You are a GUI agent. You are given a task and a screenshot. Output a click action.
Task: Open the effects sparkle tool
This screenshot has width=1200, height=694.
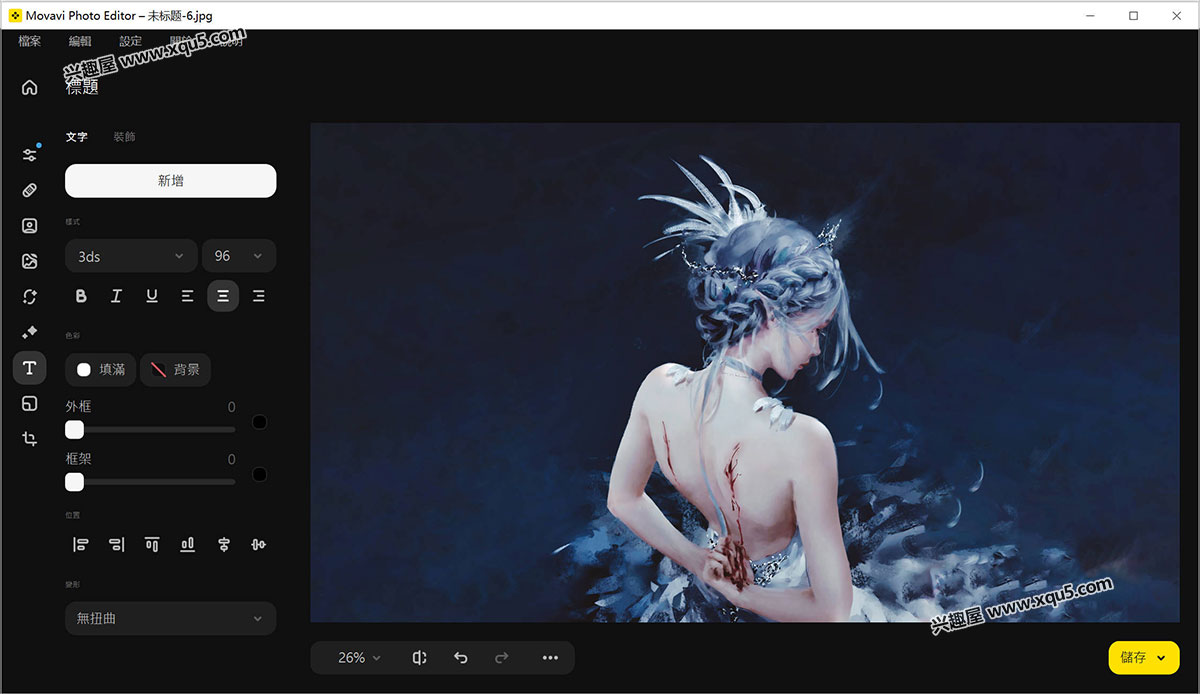[30, 332]
